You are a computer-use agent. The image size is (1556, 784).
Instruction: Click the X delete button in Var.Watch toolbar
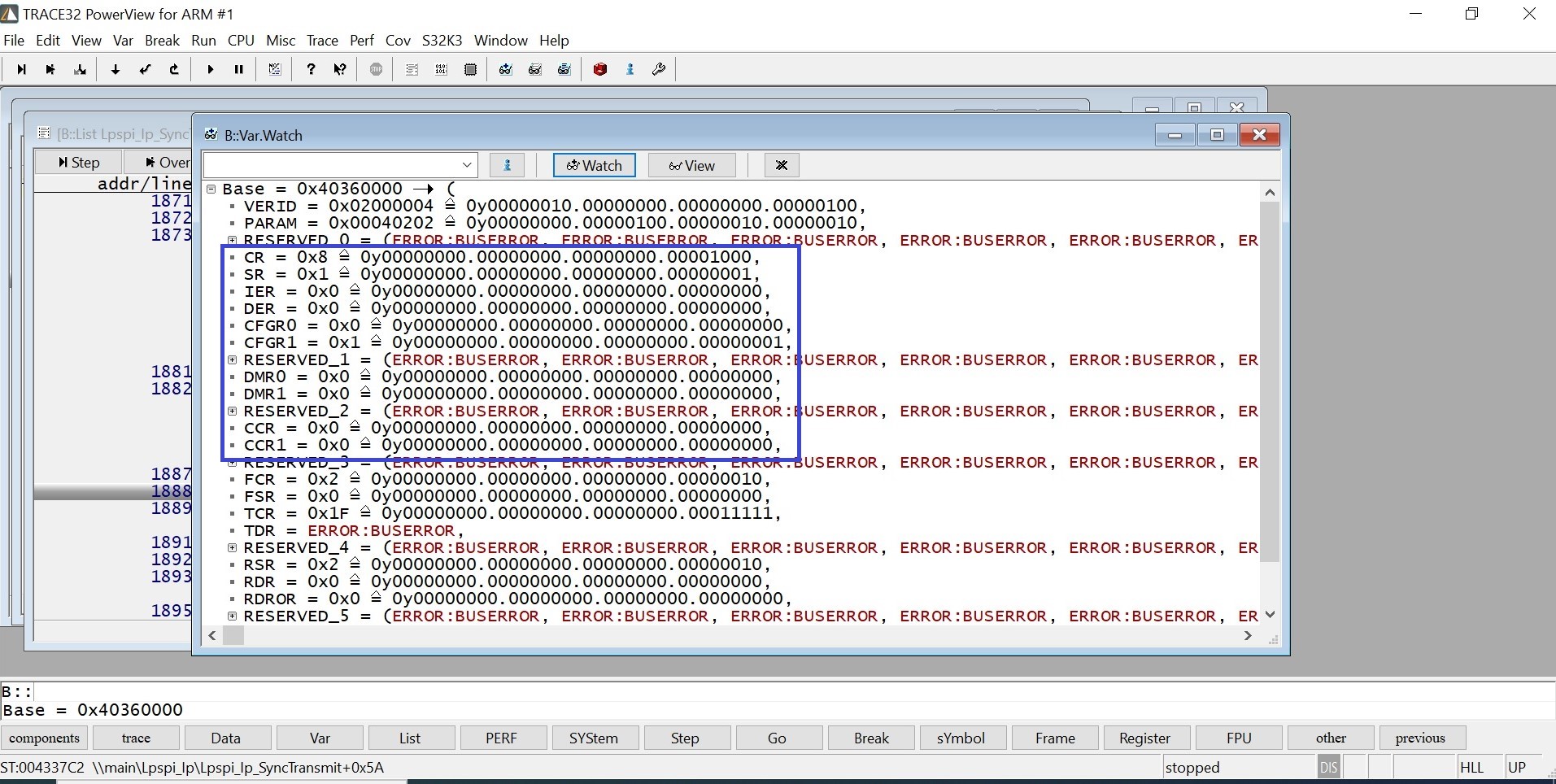coord(782,165)
